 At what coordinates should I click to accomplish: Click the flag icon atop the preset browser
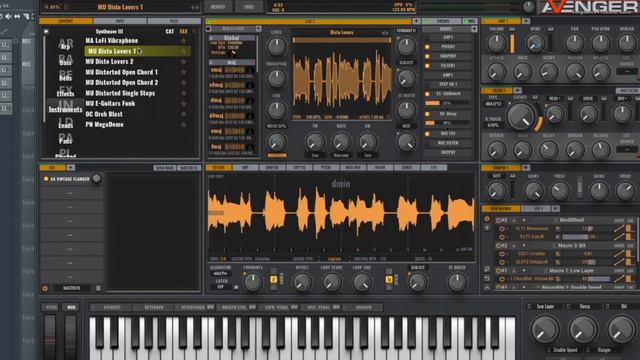[x=46, y=31]
